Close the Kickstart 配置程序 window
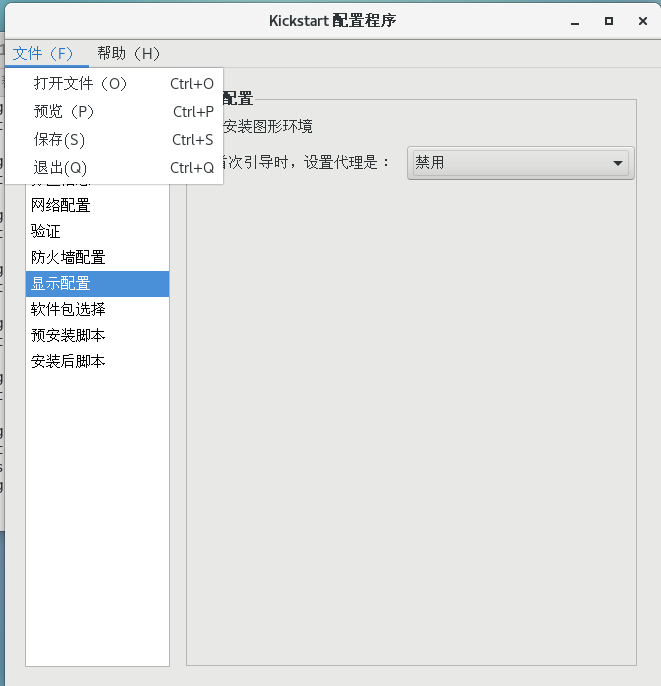The width and height of the screenshot is (661, 686). (x=643, y=21)
